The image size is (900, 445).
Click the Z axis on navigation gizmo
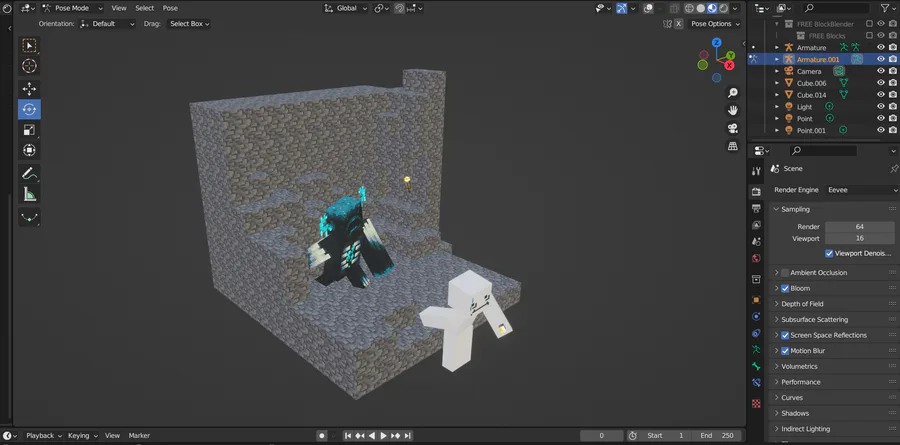coord(716,42)
